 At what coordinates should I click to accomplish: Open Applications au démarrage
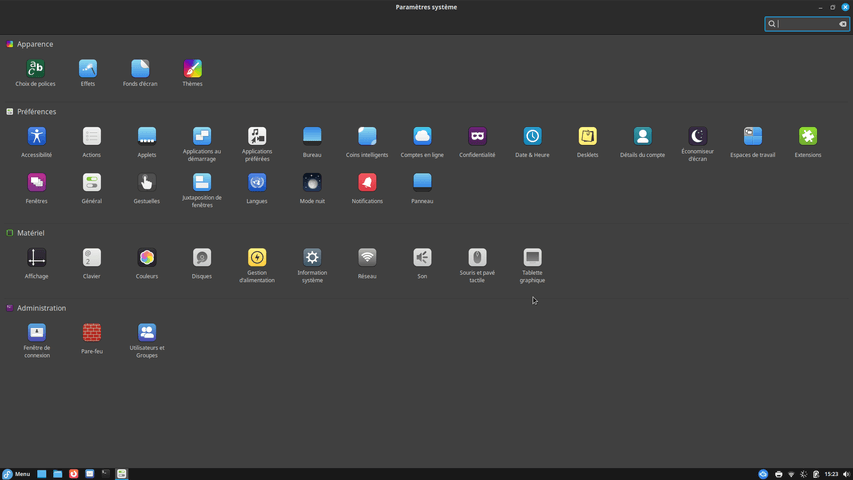202,144
